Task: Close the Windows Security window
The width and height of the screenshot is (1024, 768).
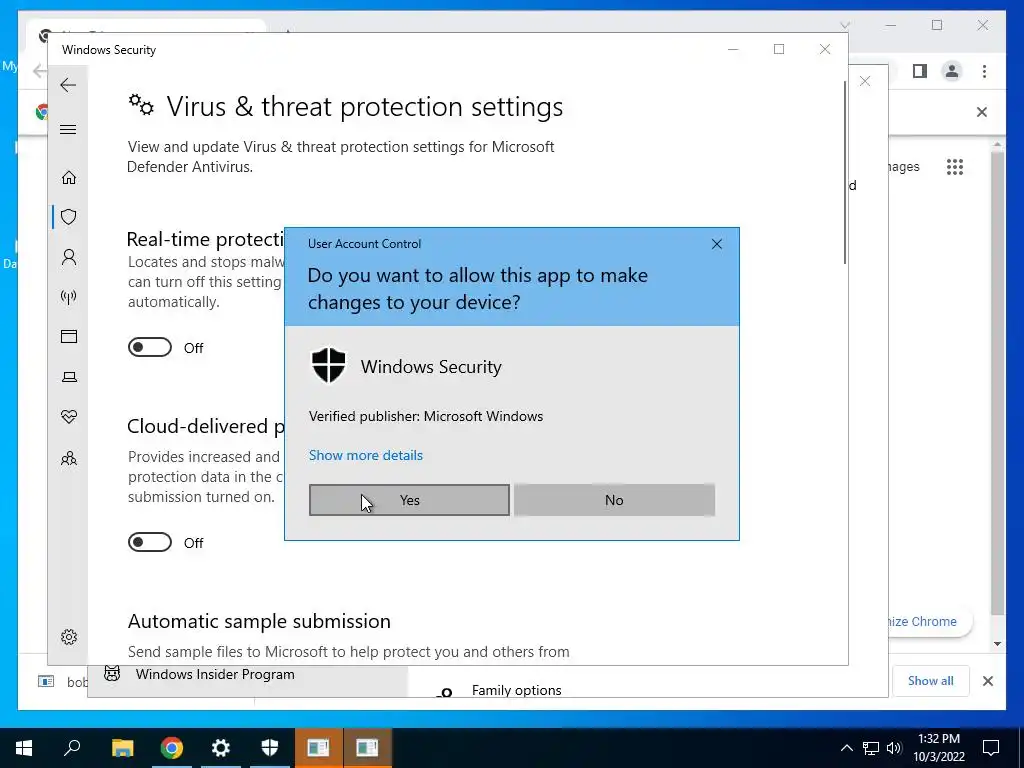Action: pyautogui.click(x=825, y=50)
